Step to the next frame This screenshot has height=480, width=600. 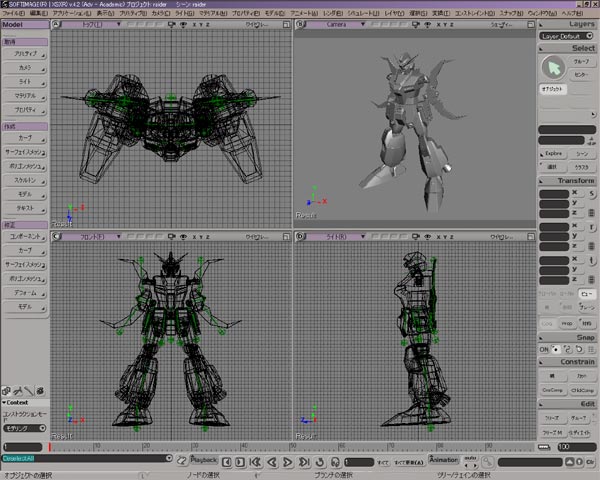[x=240, y=462]
